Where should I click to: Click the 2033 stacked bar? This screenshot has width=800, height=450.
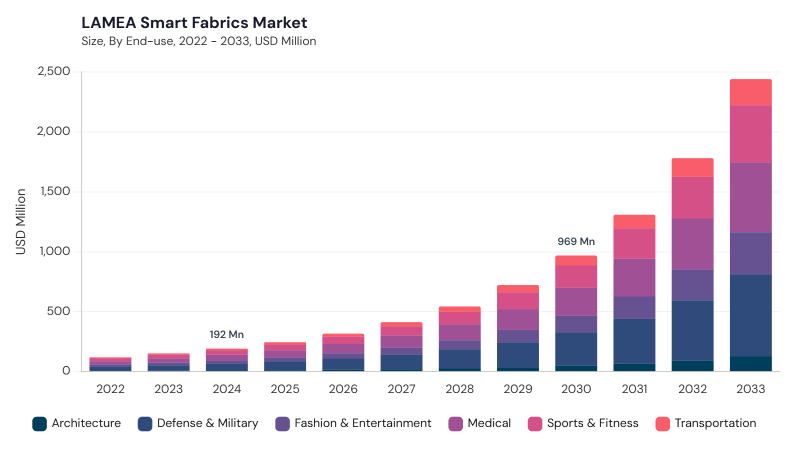tap(751, 225)
